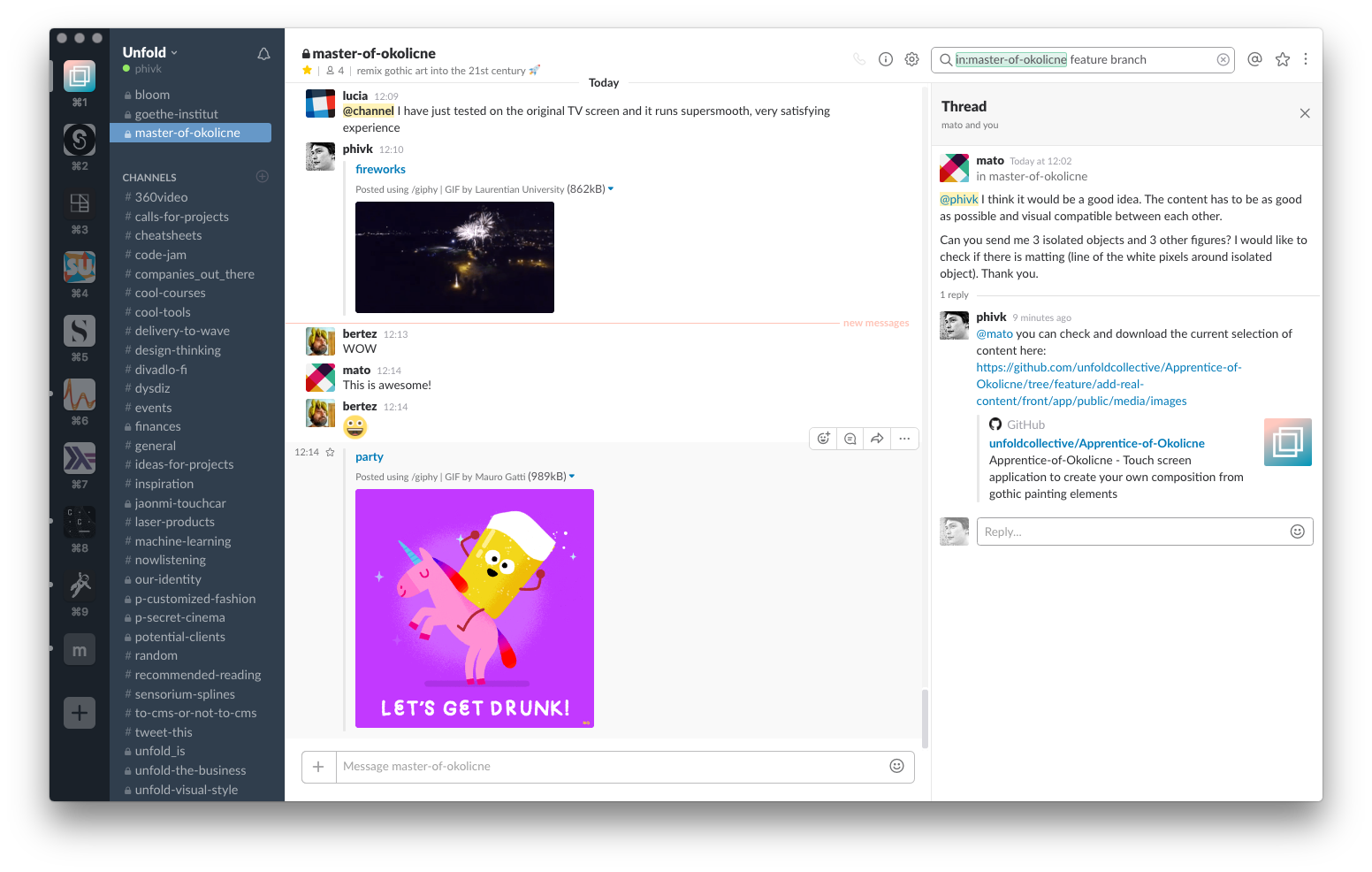Unstar the master-of-okolicne channel
The image size is (1372, 872).
click(308, 71)
